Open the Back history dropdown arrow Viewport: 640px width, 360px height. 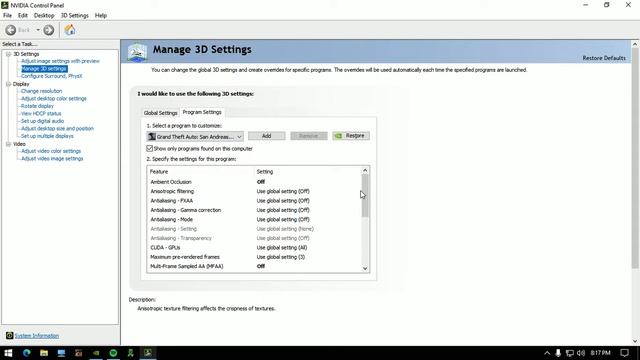(x=38, y=30)
